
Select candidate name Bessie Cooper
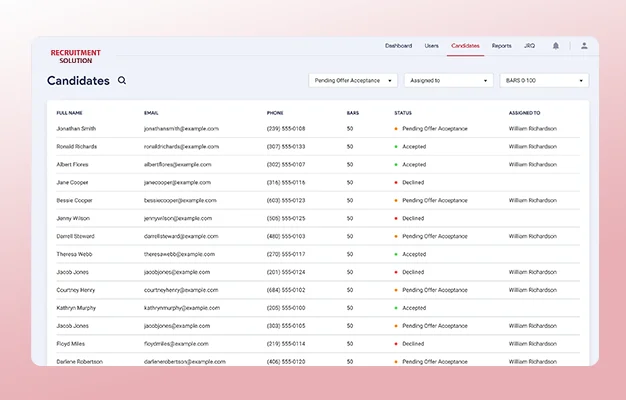(x=74, y=200)
